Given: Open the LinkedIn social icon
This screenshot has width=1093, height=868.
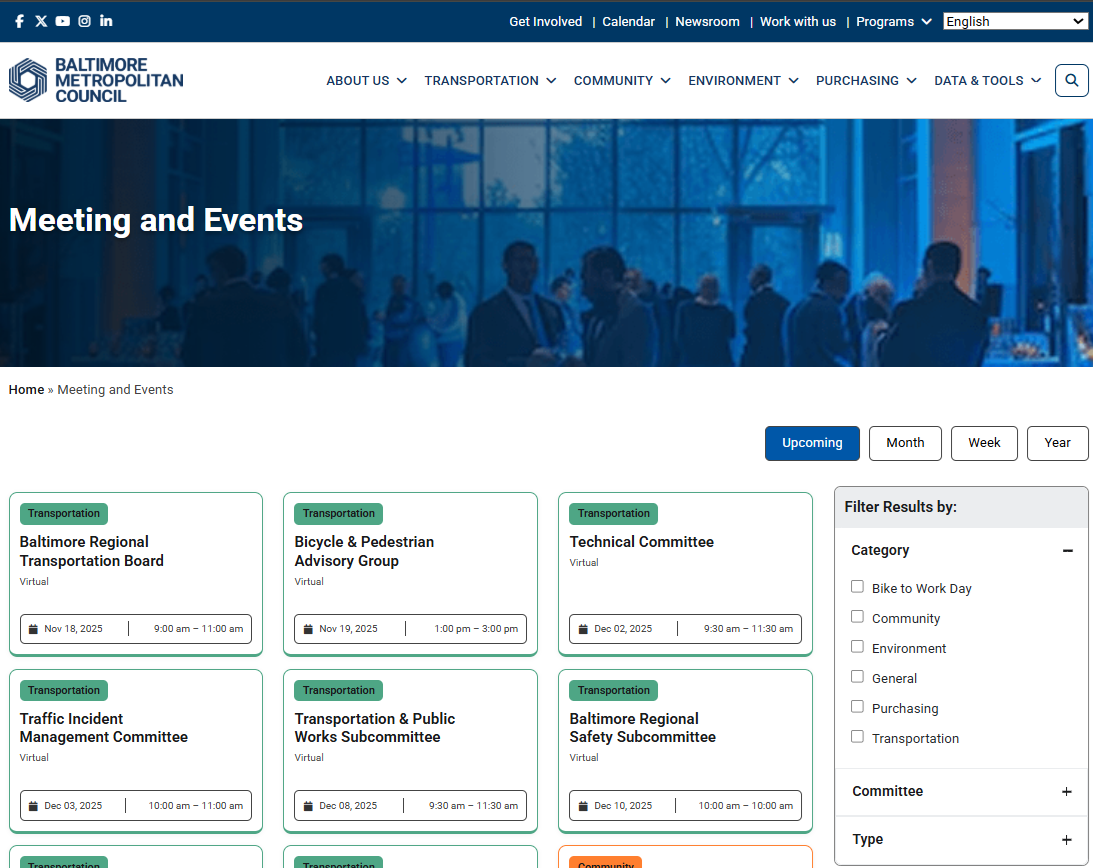Looking at the screenshot, I should [x=106, y=21].
